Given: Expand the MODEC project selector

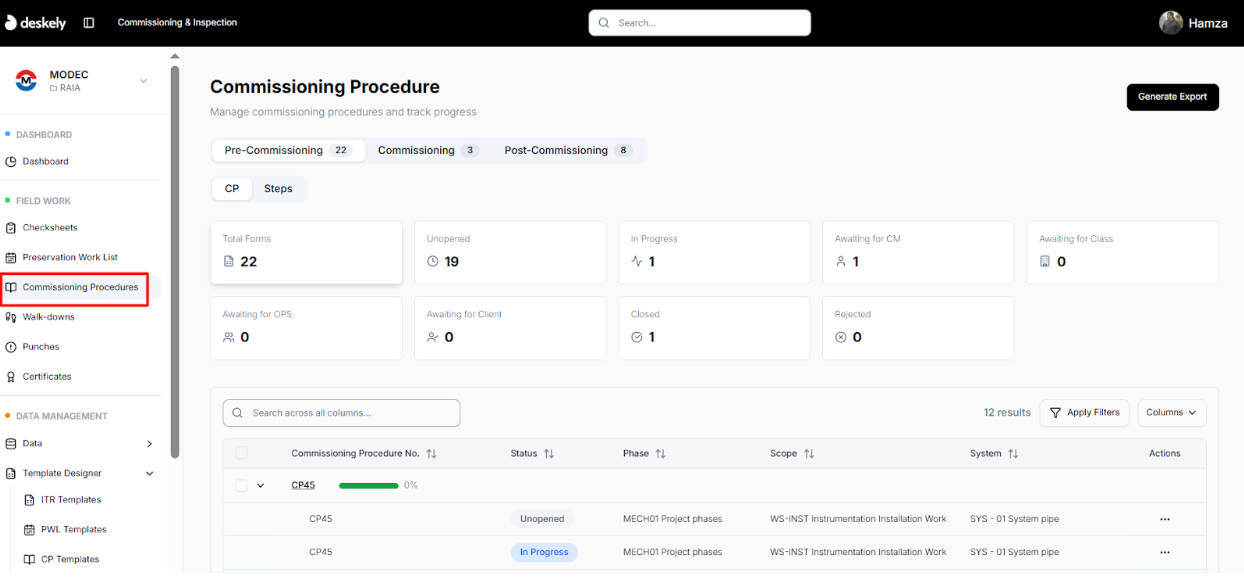Looking at the screenshot, I should tap(143, 81).
